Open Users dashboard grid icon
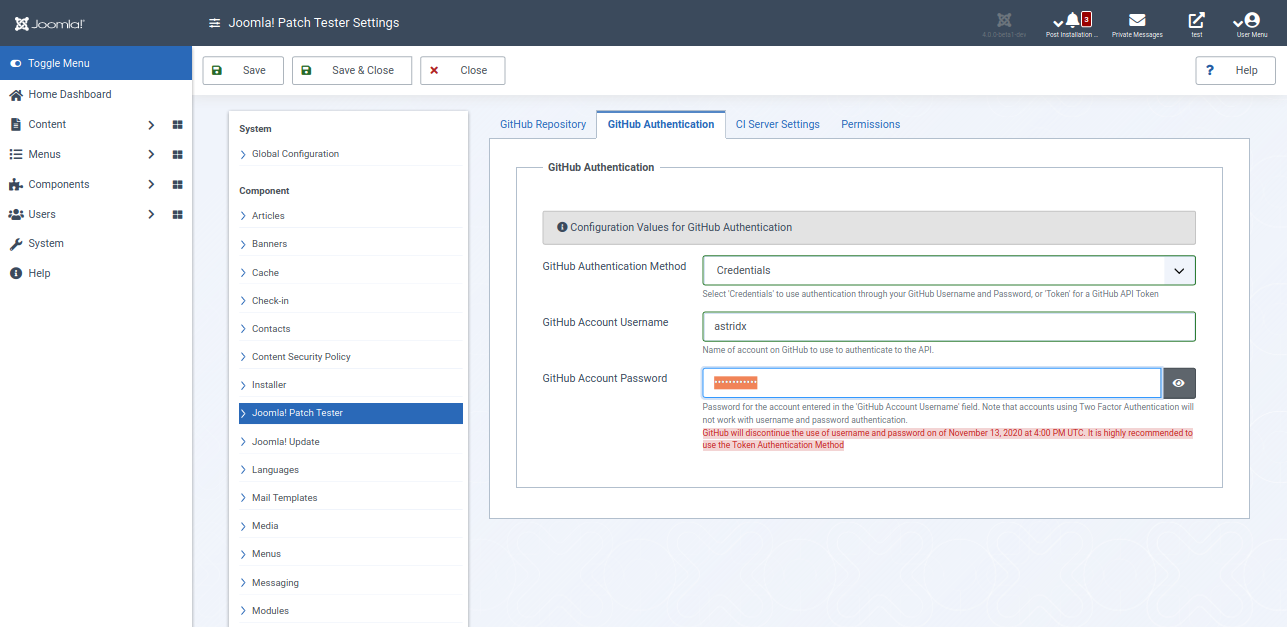Viewport: 1287px width, 627px height. coord(178,215)
